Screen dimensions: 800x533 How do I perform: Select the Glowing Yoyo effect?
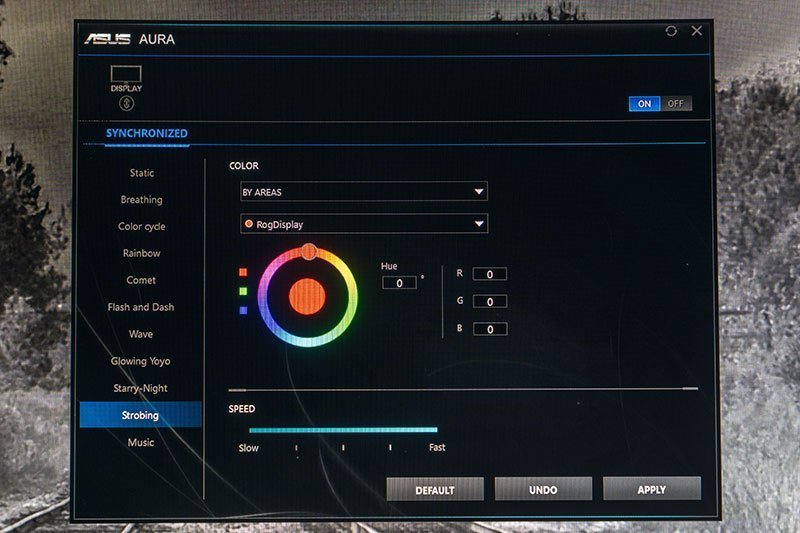pos(140,361)
